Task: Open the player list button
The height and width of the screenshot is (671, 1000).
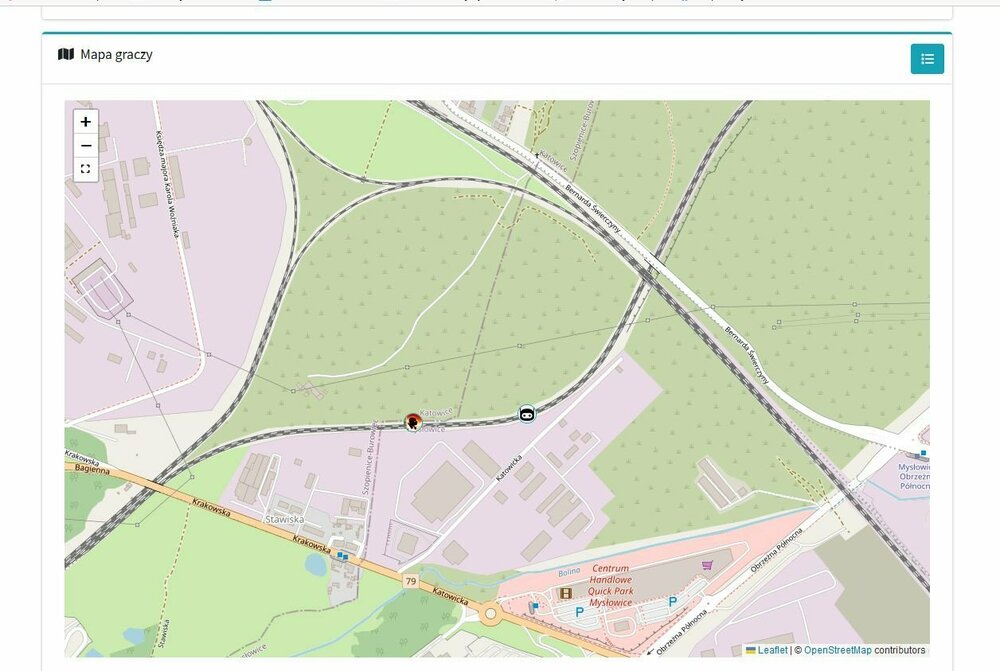Action: tap(927, 59)
